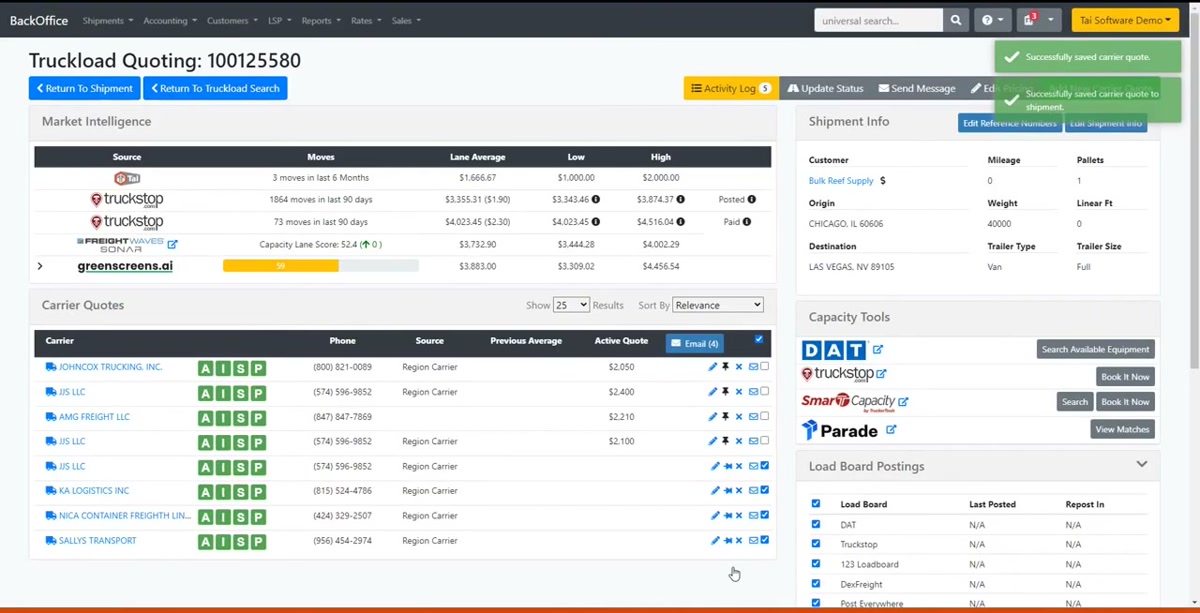The height and width of the screenshot is (613, 1200).
Task: Click the pin icon for JOHNCOX TRUCKING row
Action: coord(726,367)
